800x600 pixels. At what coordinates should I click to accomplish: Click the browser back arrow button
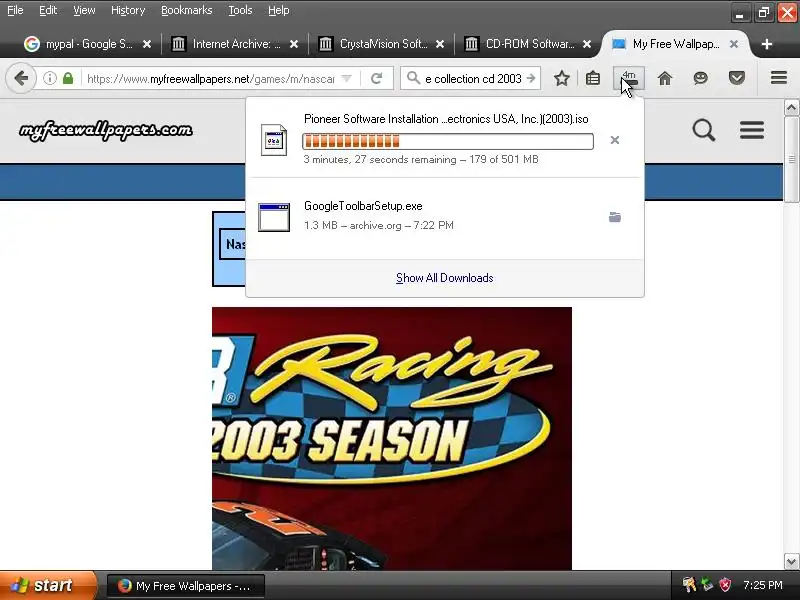(x=21, y=79)
